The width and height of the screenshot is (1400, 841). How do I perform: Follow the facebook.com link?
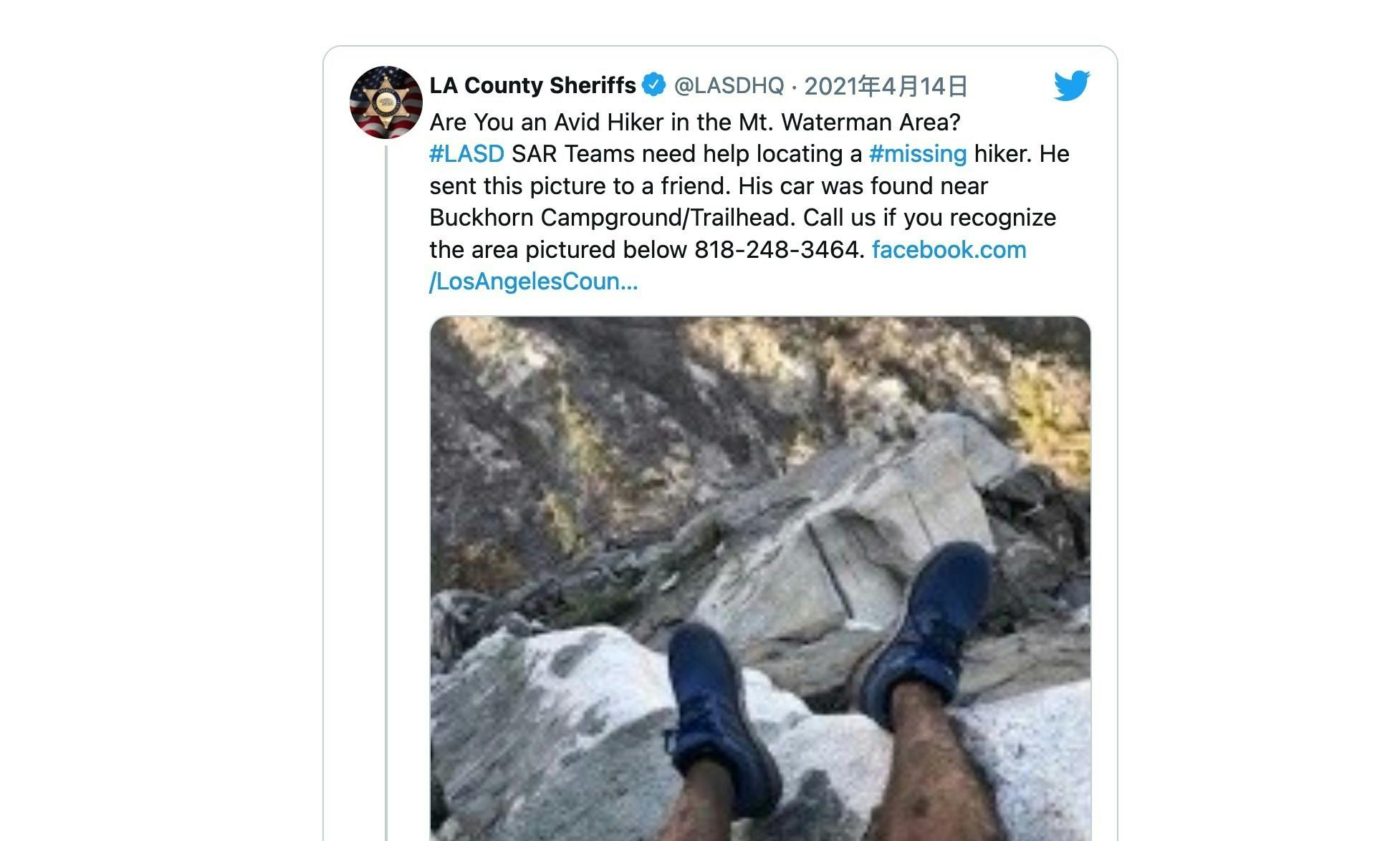949,250
